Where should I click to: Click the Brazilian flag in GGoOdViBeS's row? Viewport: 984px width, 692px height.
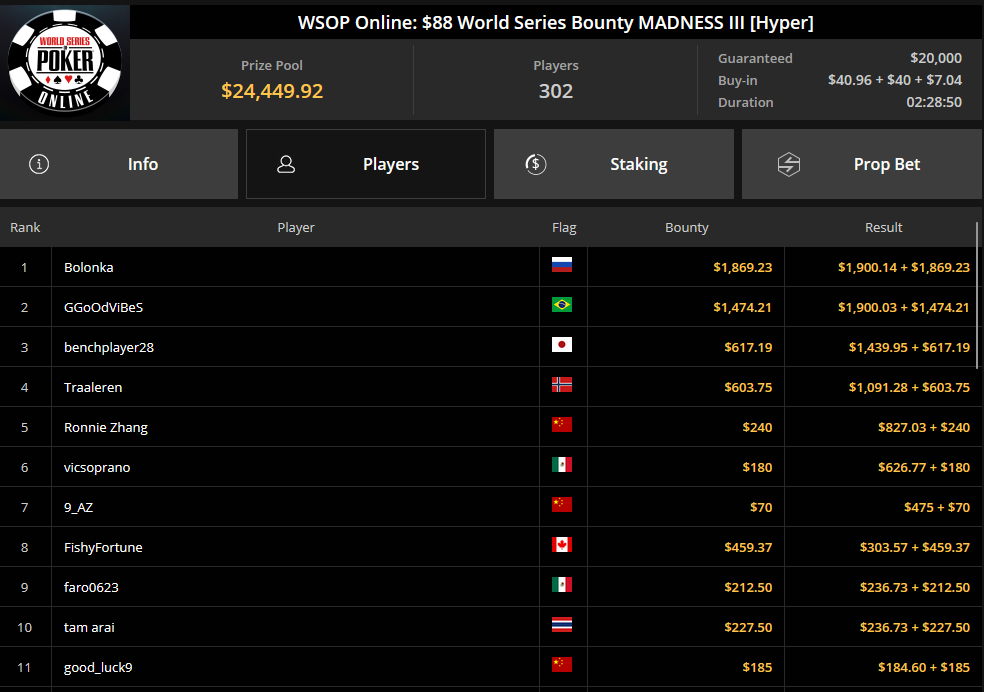click(562, 305)
